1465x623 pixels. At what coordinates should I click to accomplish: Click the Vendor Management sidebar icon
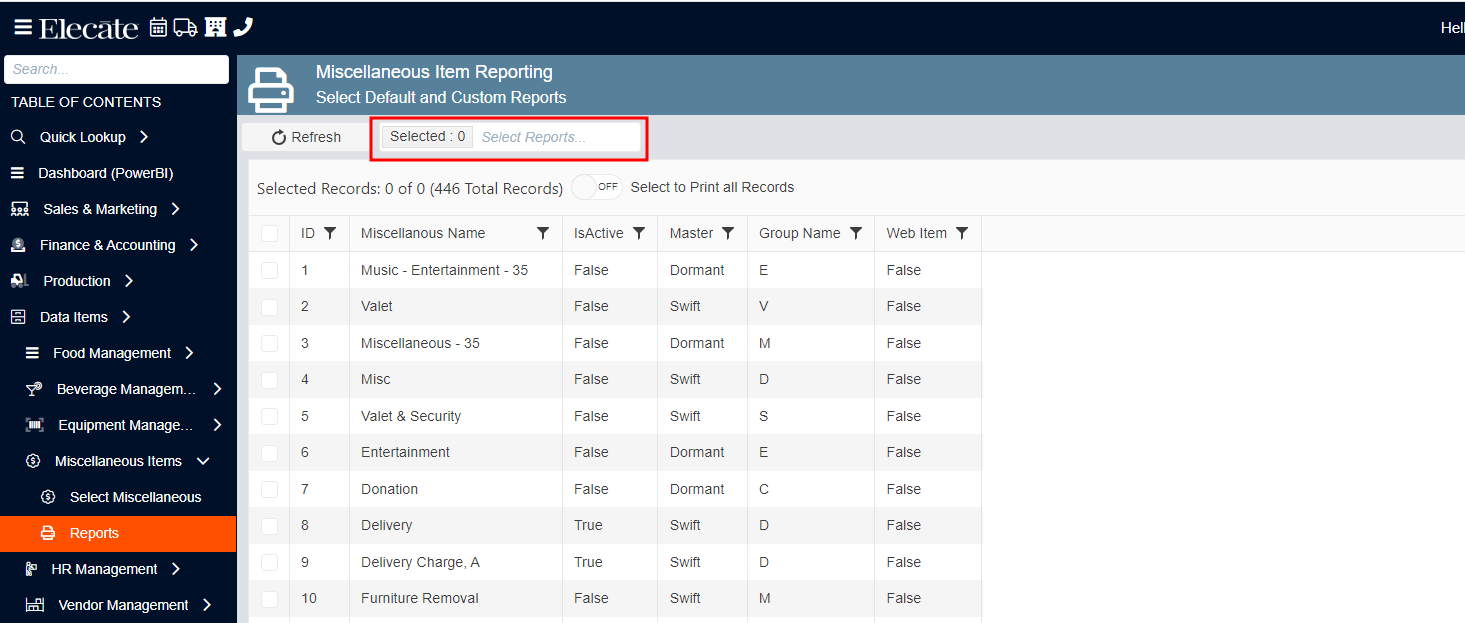click(x=35, y=605)
